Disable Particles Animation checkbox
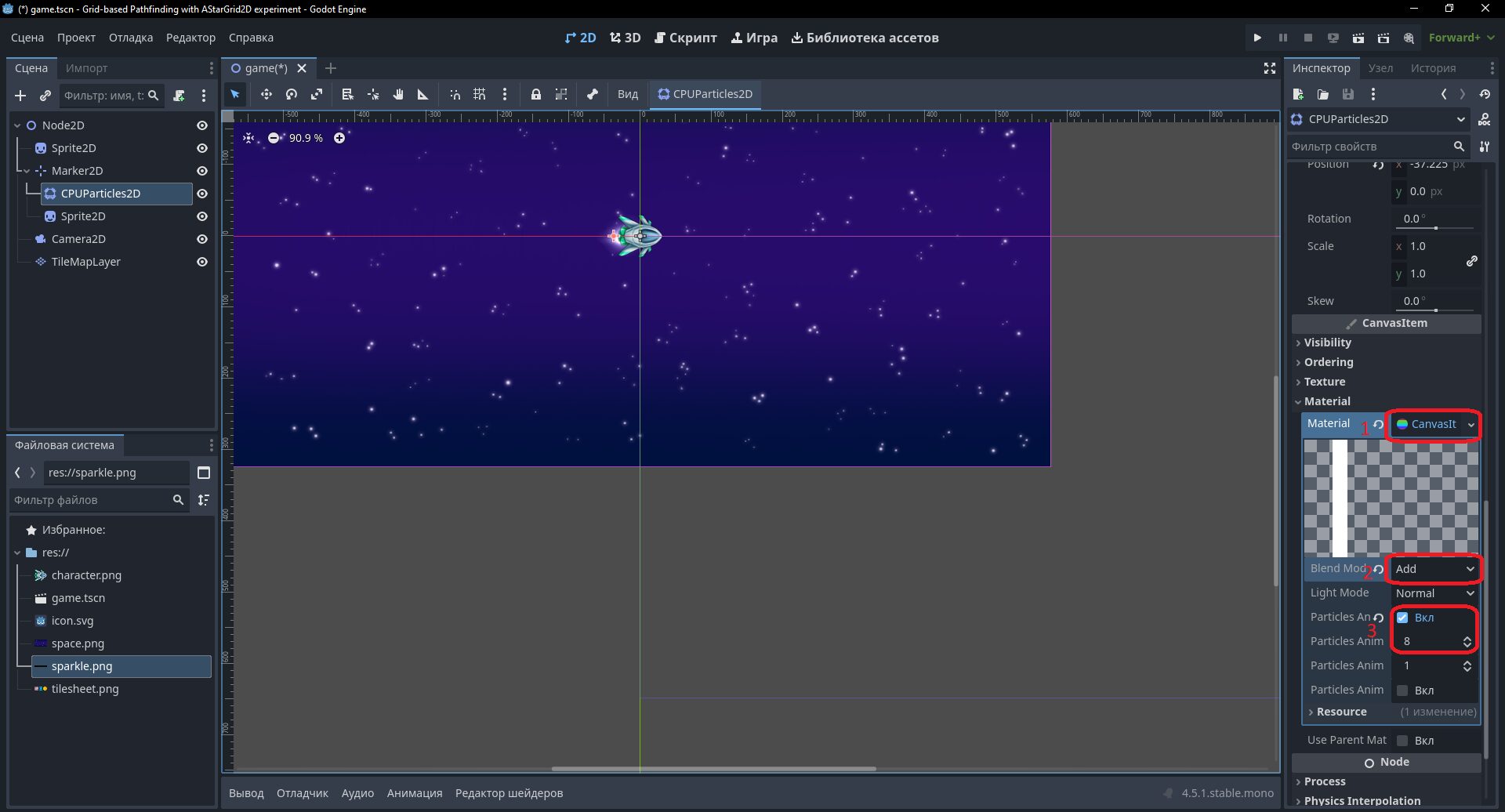Screen dimensions: 1505x812 [1402, 618]
